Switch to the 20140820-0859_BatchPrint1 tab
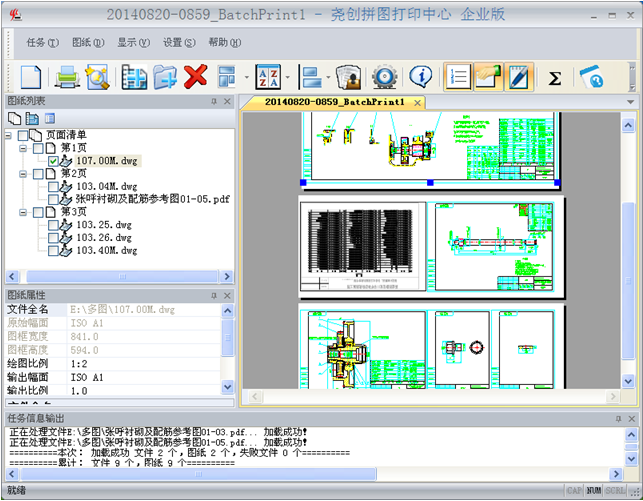 [x=334, y=102]
